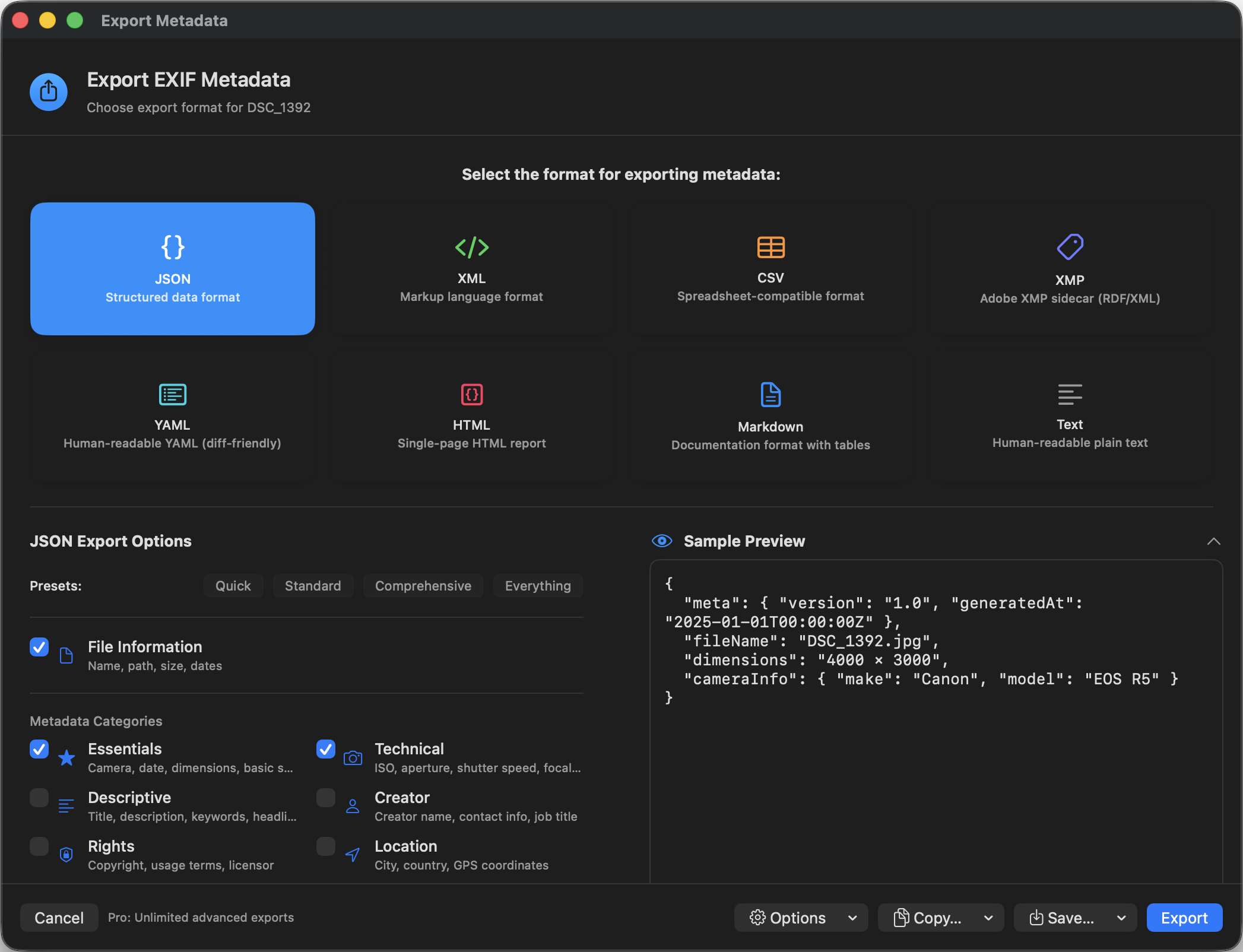Click the Creator person icon

tap(353, 806)
